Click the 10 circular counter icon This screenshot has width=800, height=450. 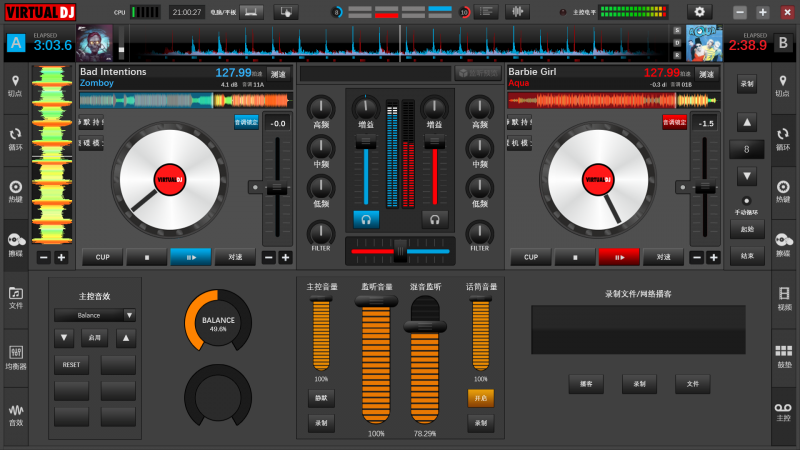click(x=464, y=12)
